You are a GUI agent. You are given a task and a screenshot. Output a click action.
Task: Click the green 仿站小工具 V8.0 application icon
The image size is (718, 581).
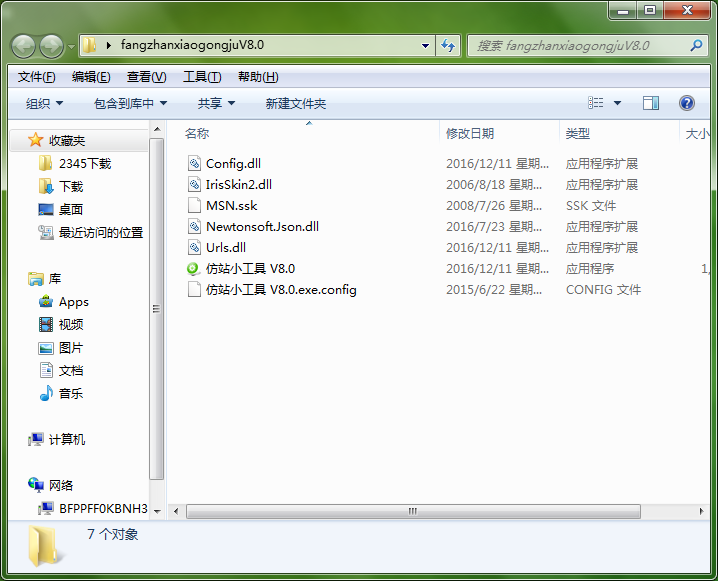coord(194,269)
